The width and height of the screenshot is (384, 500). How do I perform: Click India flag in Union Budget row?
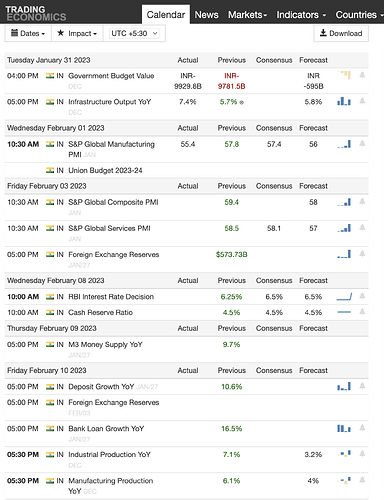[50, 170]
